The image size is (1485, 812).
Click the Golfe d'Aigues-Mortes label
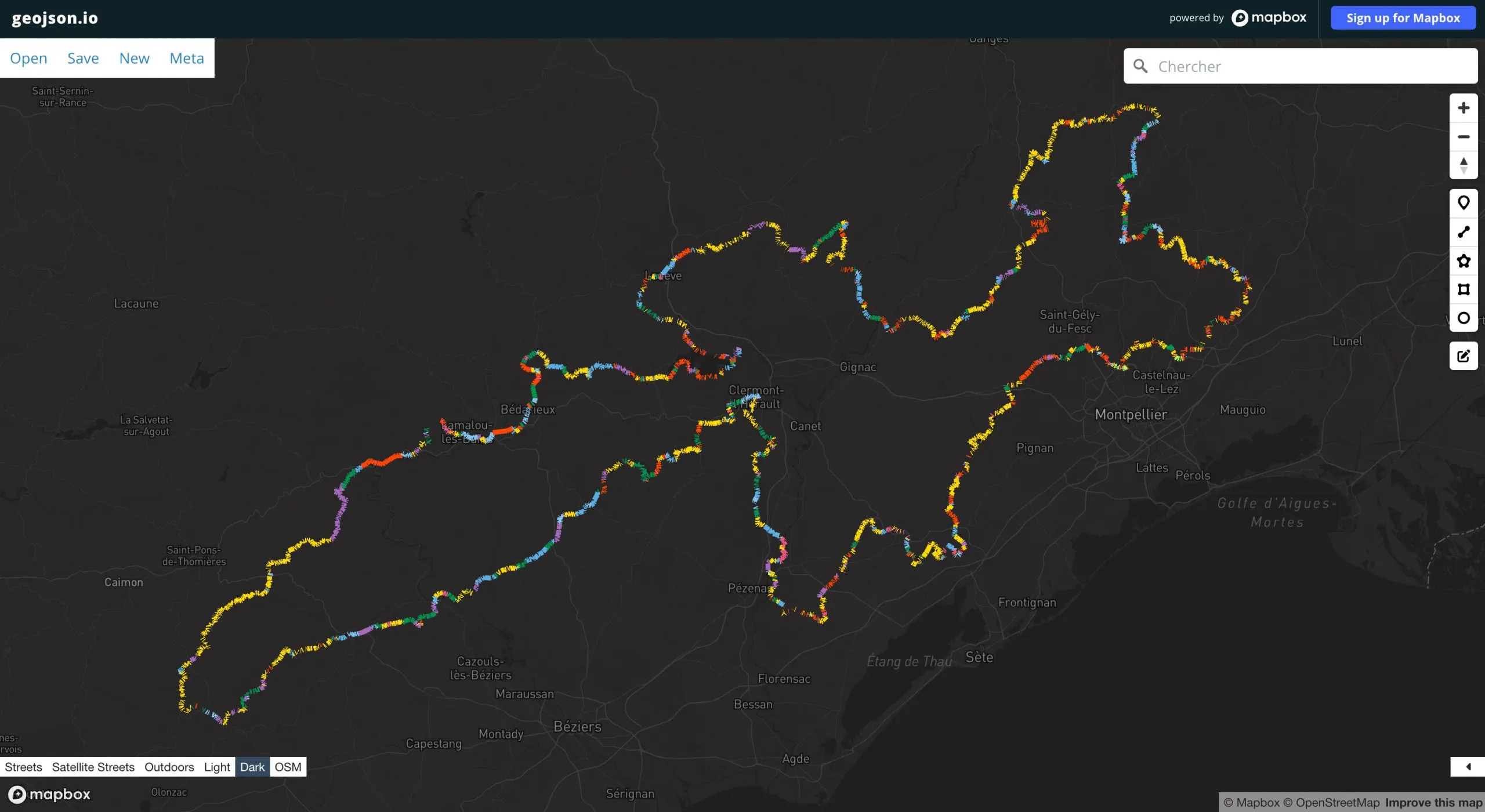point(1277,513)
